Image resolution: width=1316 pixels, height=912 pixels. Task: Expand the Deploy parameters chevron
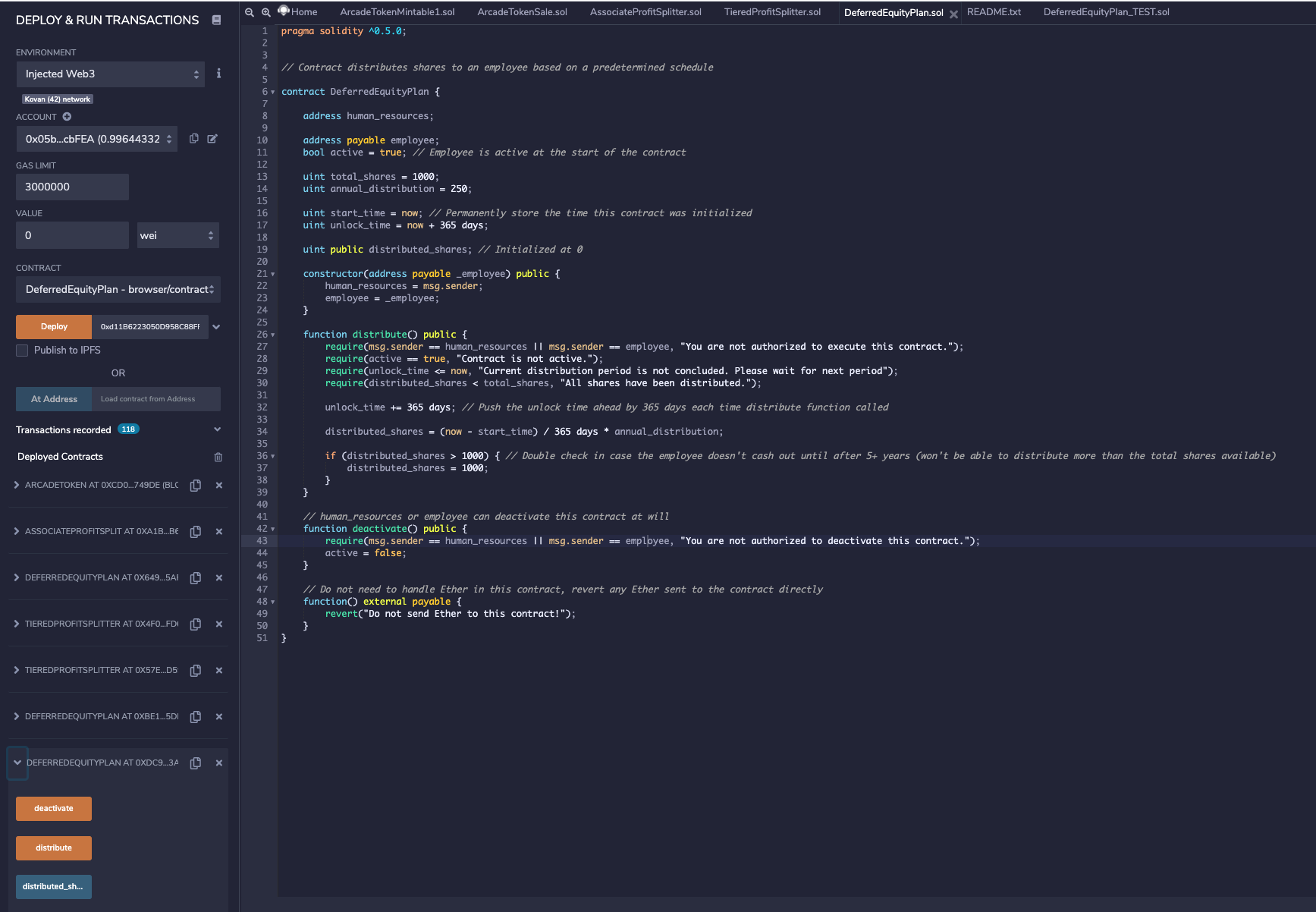[x=216, y=327]
